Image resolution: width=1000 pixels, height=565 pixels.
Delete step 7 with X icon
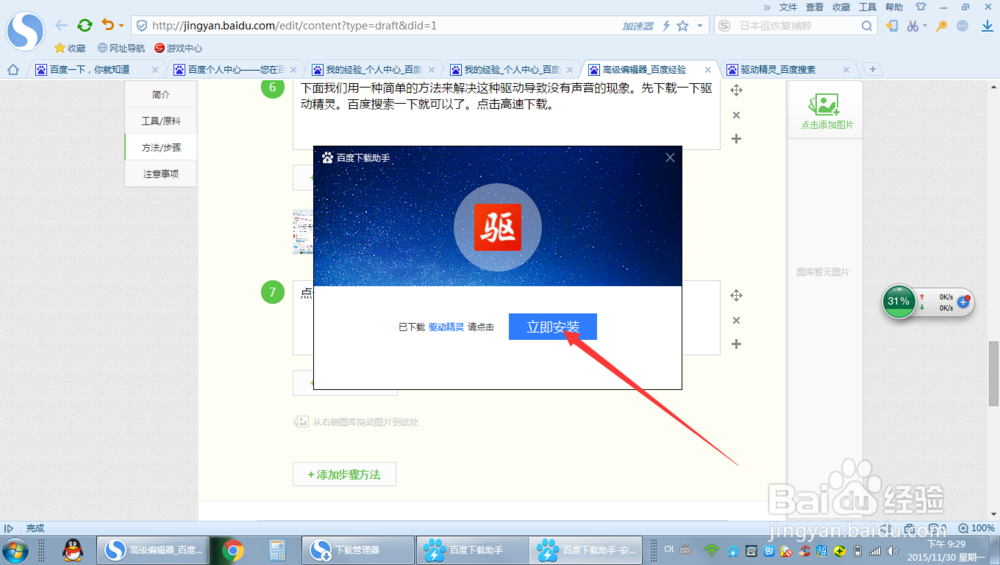pos(736,320)
